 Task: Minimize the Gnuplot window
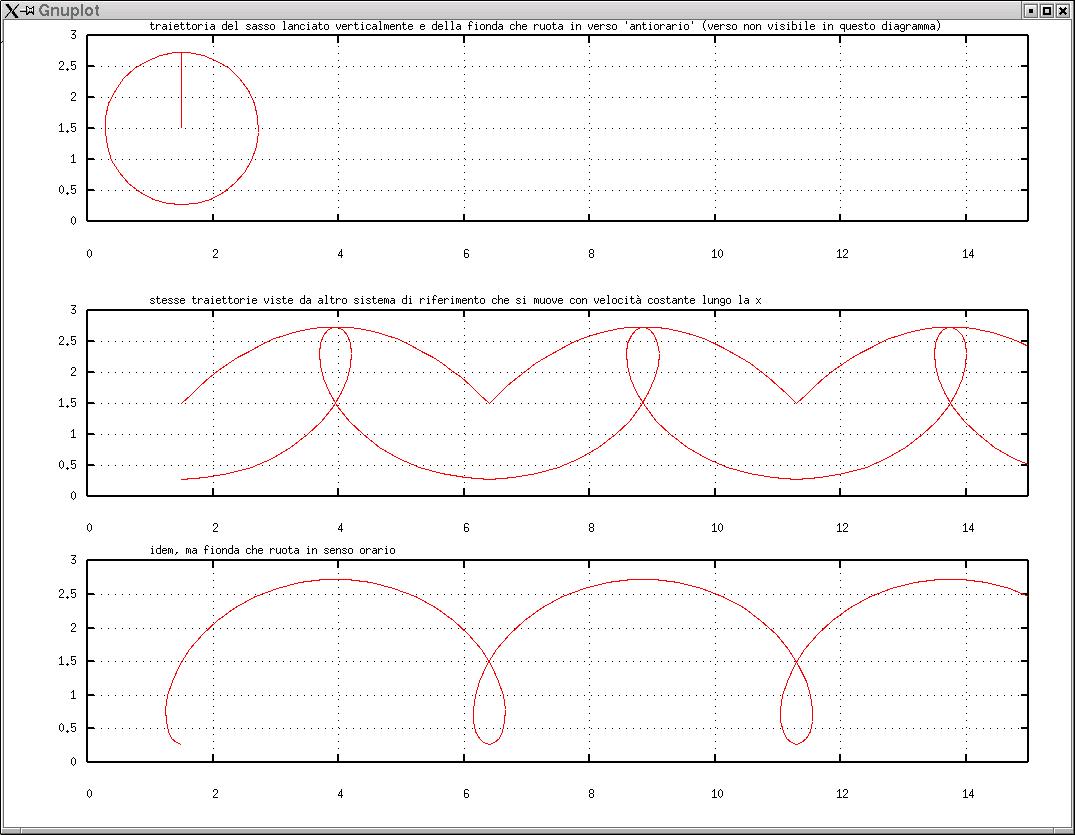[1031, 10]
